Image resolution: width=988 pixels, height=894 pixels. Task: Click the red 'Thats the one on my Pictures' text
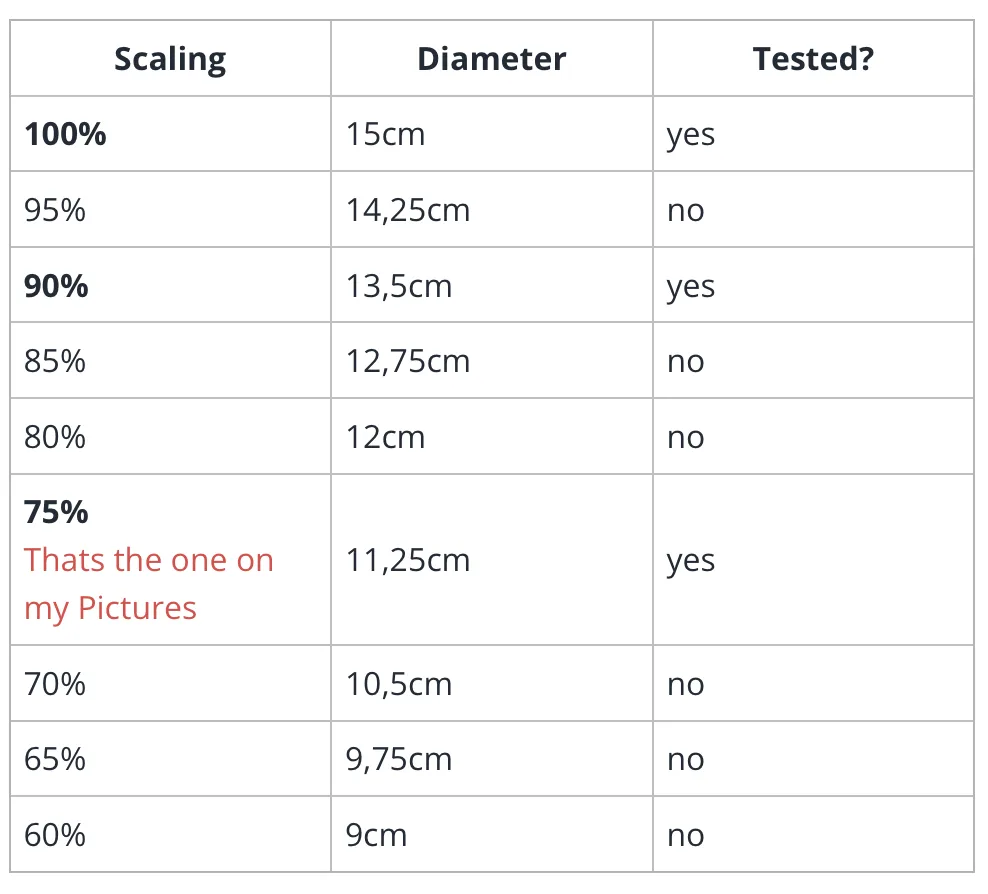149,584
